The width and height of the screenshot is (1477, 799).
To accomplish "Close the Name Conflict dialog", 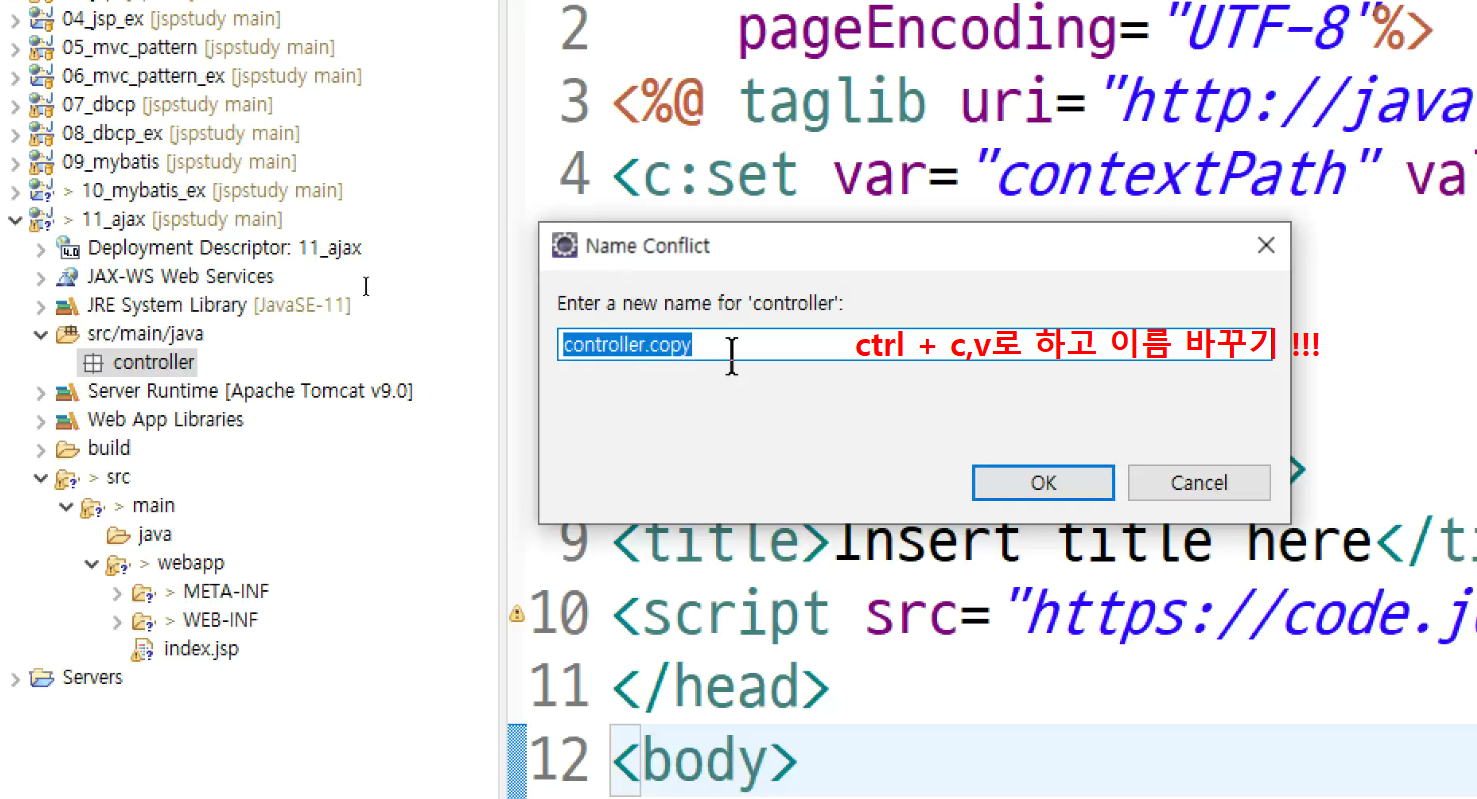I will (1266, 245).
